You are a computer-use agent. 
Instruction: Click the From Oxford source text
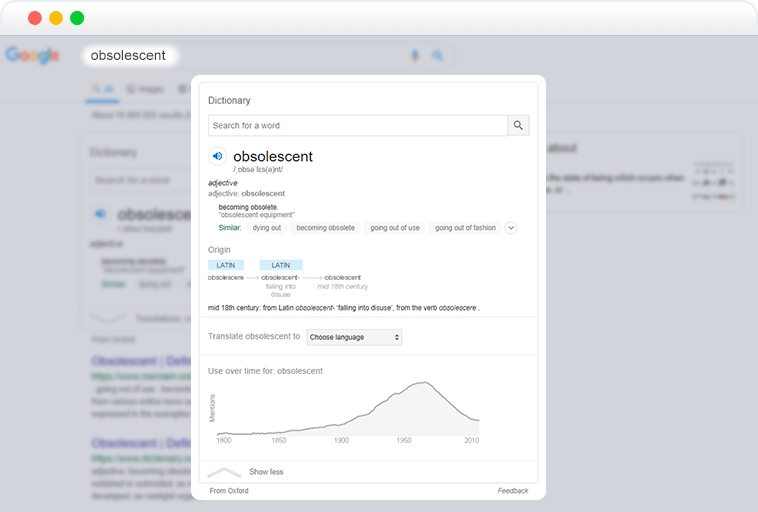[229, 491]
